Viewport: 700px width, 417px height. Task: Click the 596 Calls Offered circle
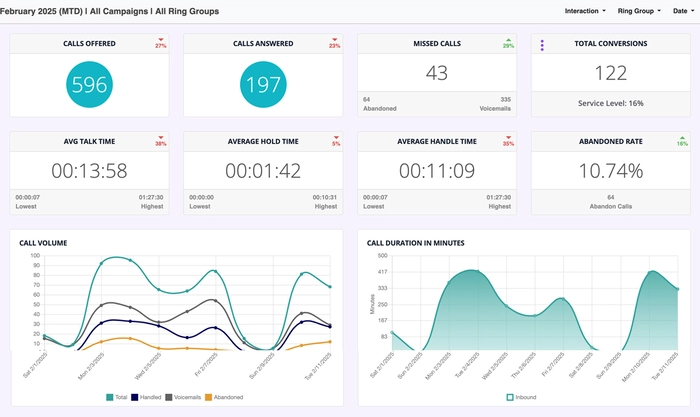(89, 84)
